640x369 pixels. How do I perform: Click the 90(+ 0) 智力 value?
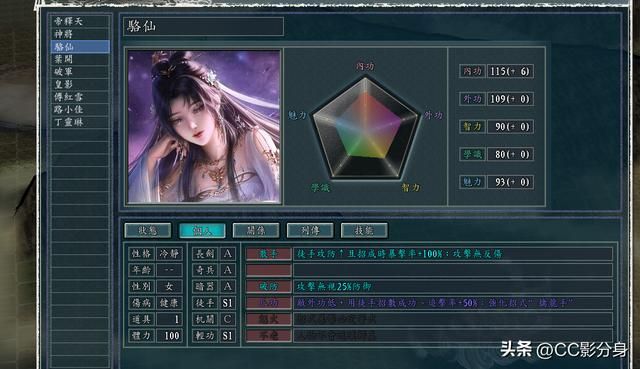pyautogui.click(x=510, y=127)
